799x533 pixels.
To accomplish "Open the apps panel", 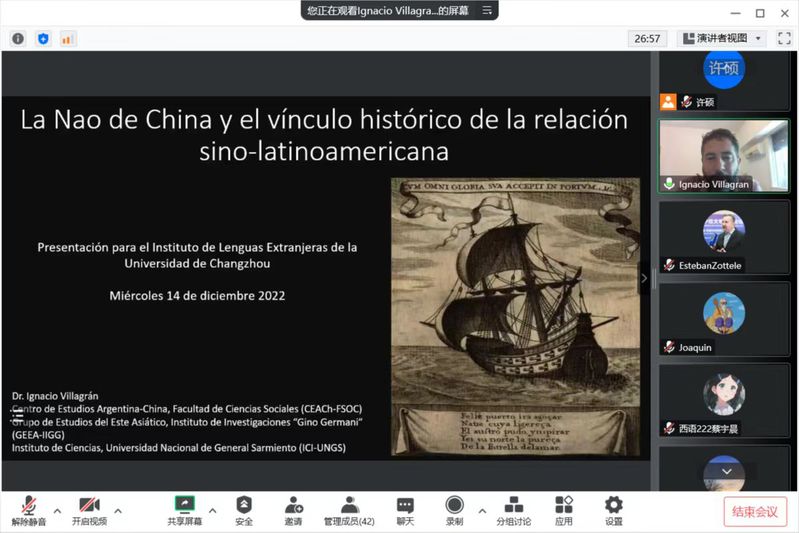I will point(564,511).
